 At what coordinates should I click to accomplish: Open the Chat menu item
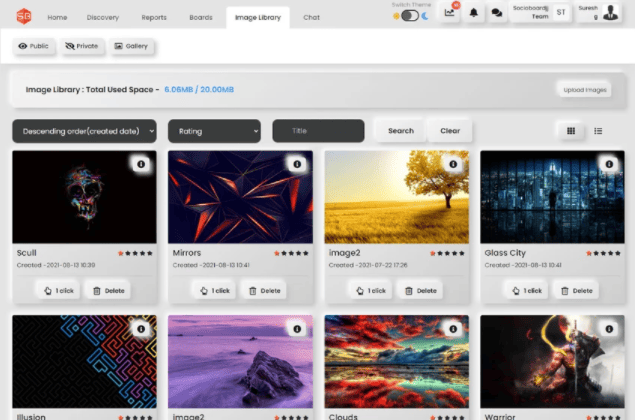[x=311, y=17]
